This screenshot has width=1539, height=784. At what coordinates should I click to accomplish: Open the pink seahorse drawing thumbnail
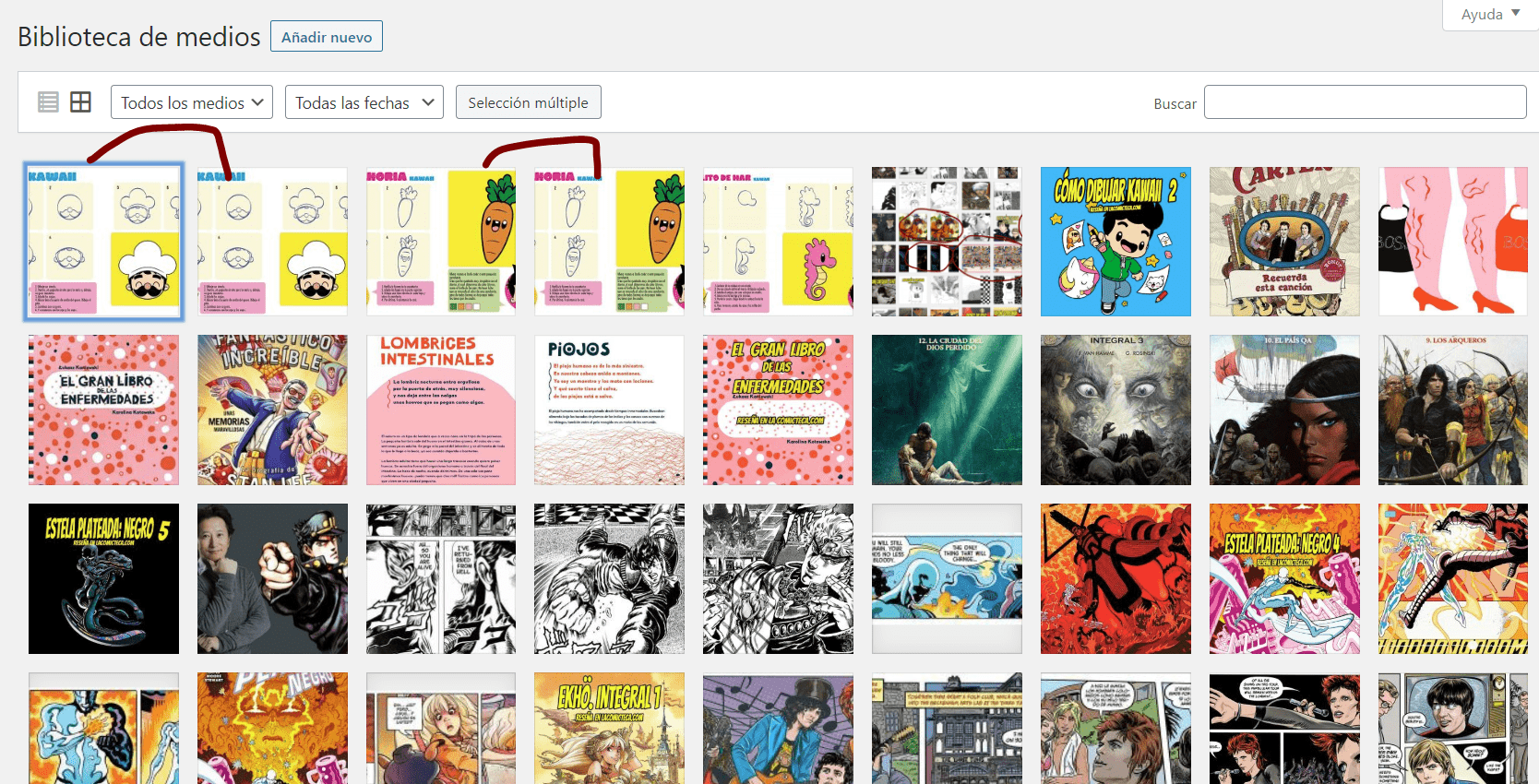[x=778, y=242]
